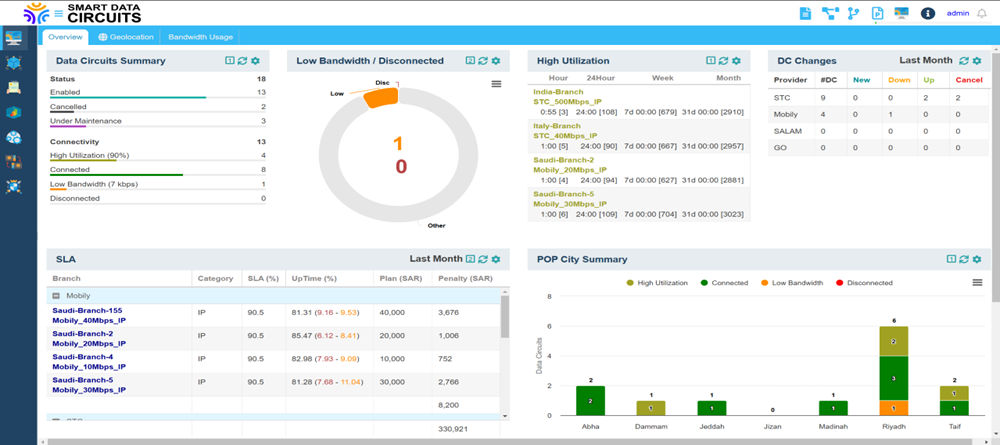1000x445 pixels.
Task: Click the info icon in the header
Action: click(928, 13)
